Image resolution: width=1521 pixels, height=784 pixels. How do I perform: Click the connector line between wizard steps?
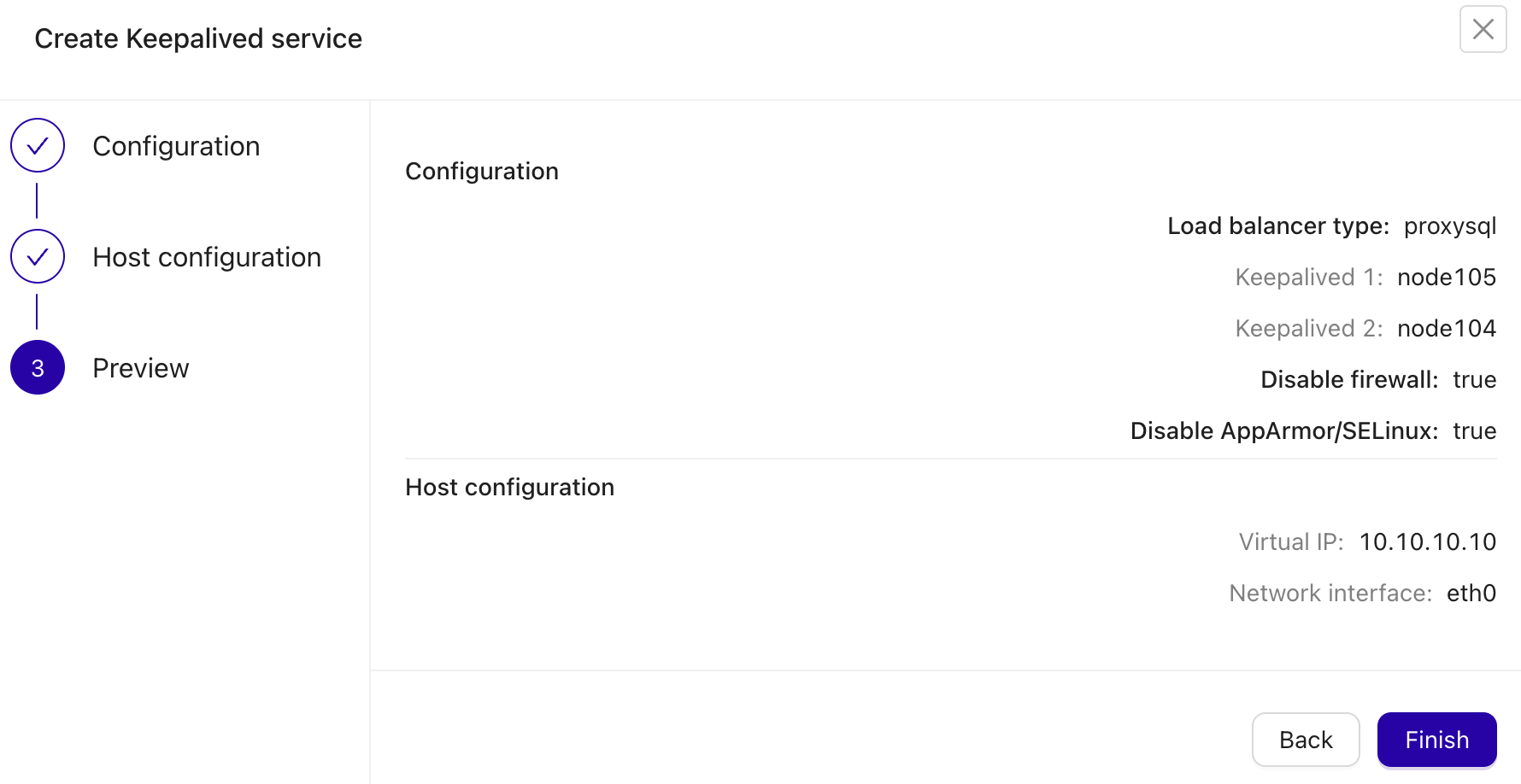(x=38, y=201)
